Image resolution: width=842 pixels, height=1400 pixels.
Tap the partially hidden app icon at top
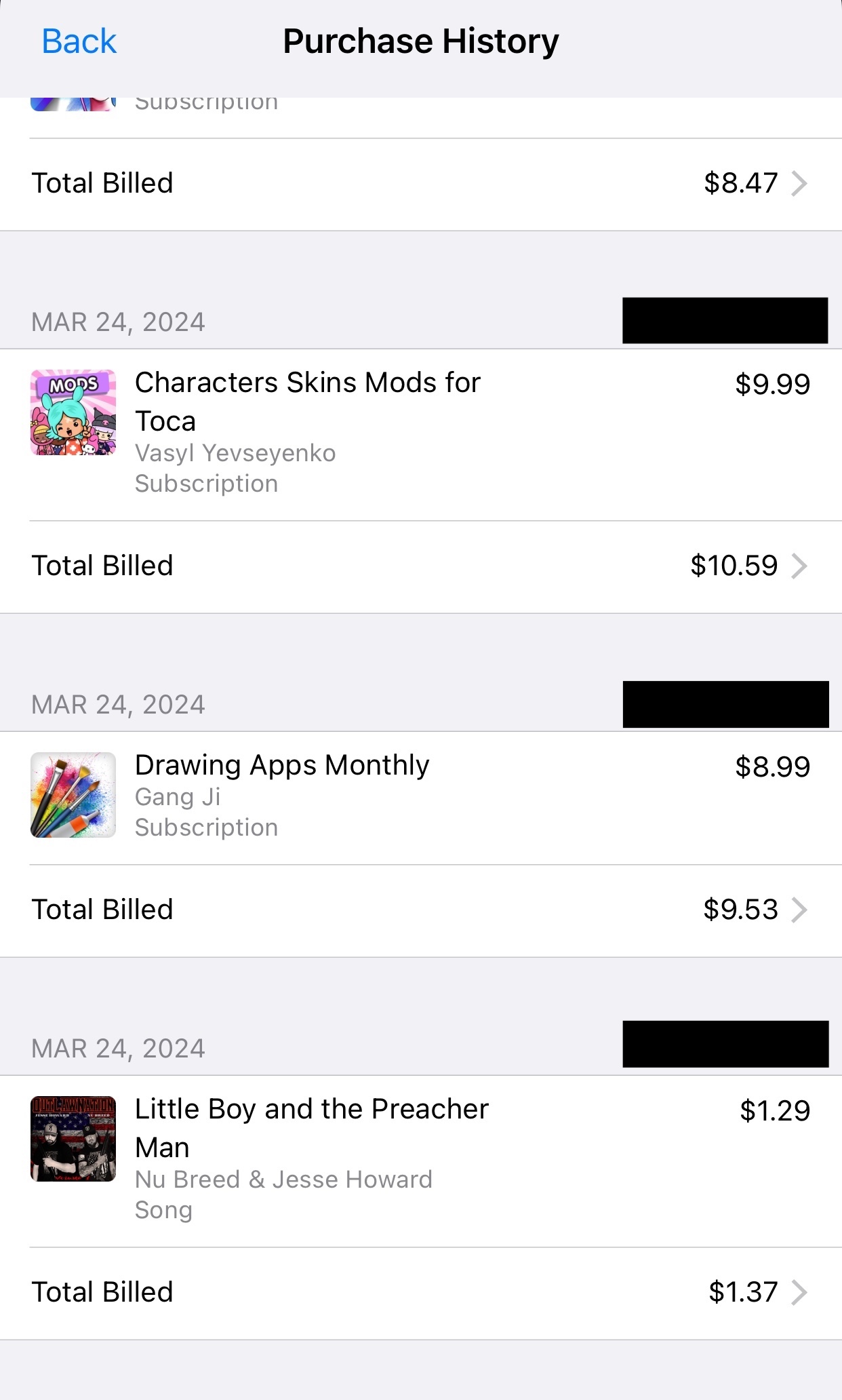point(73,104)
